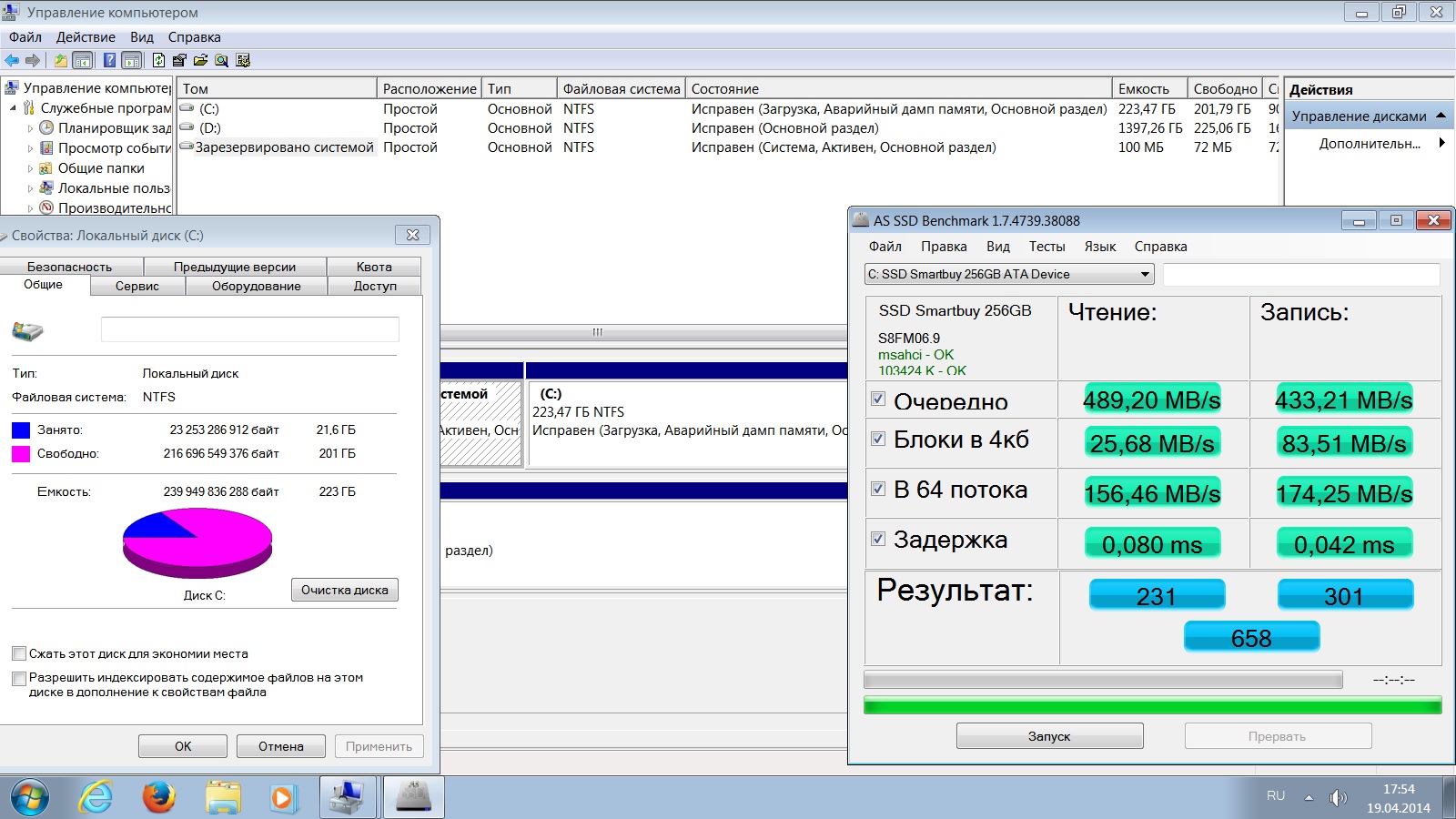Select the (D:) volume drive icon in list
This screenshot has height=819, width=1456.
click(187, 127)
